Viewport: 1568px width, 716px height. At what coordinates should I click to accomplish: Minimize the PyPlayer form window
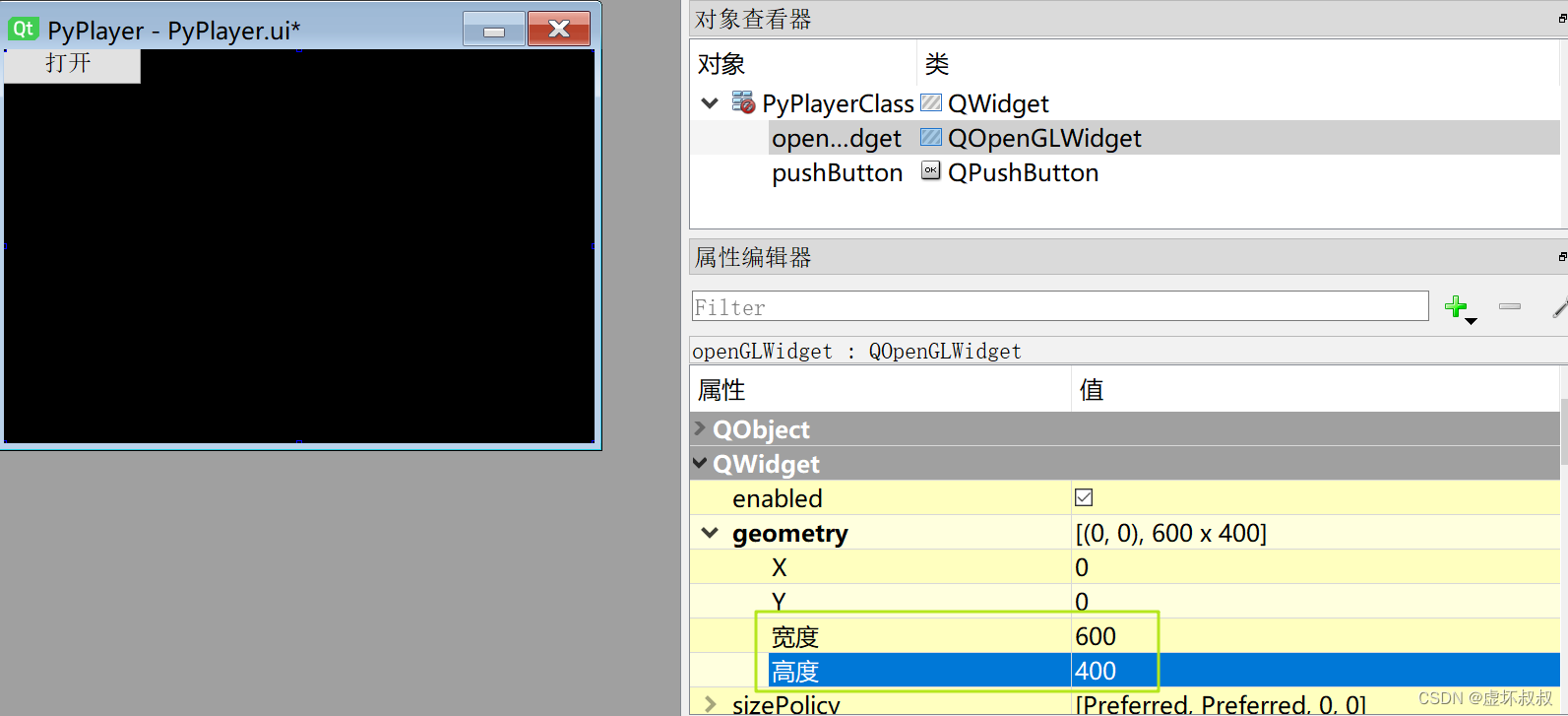[x=494, y=30]
